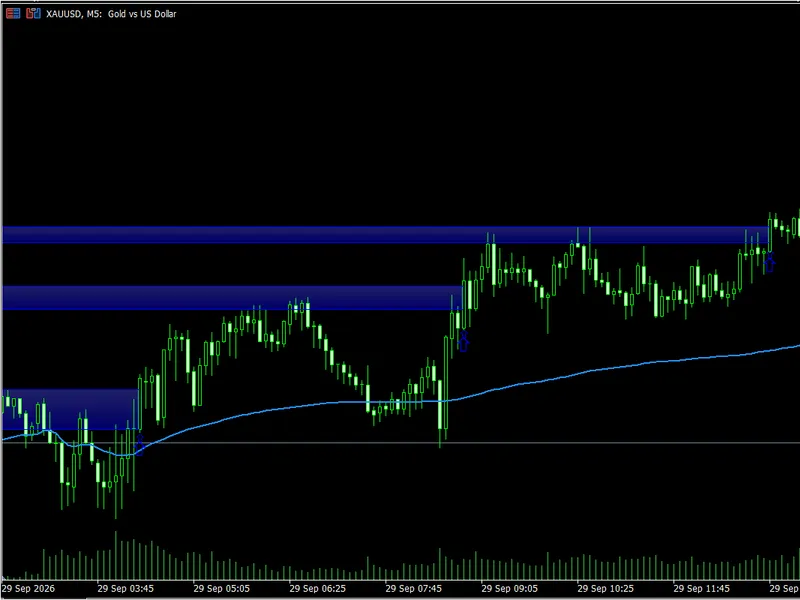Viewport: 800px width, 600px height.
Task: Click the 29 Sep 2026 date label
Action: pos(28,588)
